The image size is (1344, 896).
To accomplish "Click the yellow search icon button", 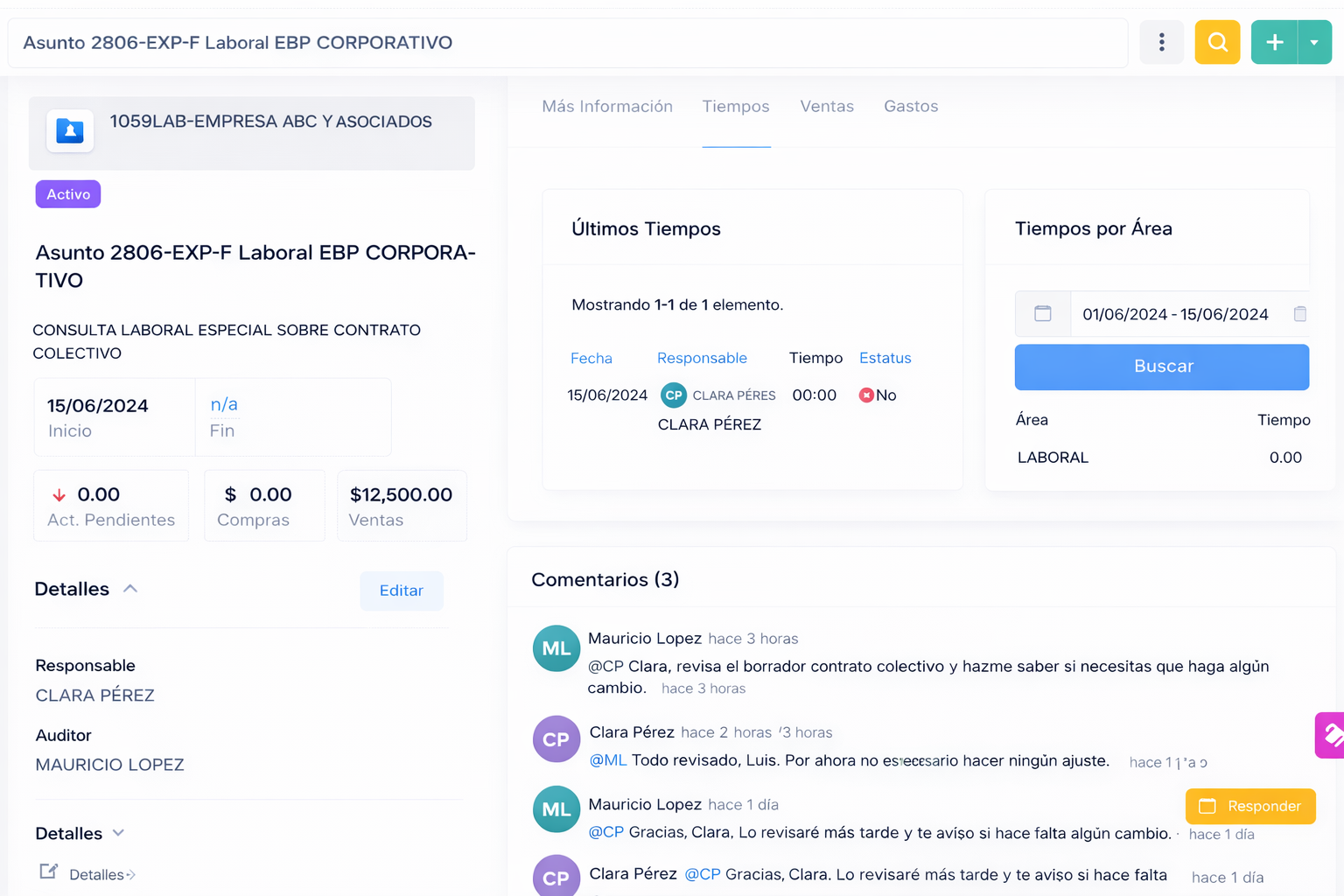I will 1217,42.
